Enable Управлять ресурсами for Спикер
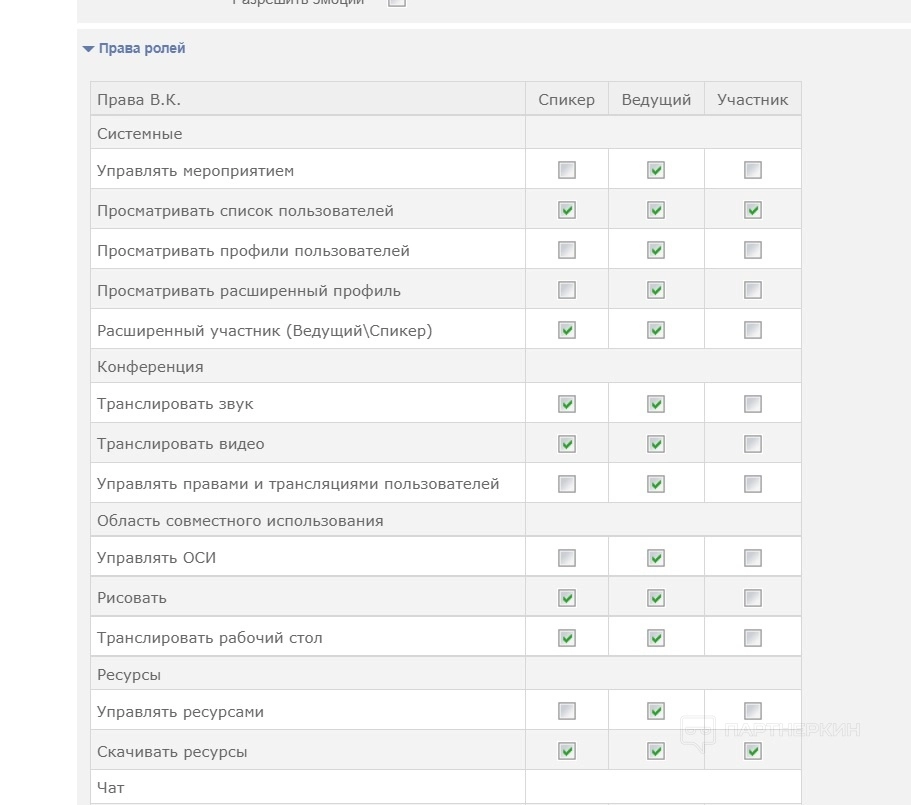911x805 pixels. pyautogui.click(x=567, y=711)
